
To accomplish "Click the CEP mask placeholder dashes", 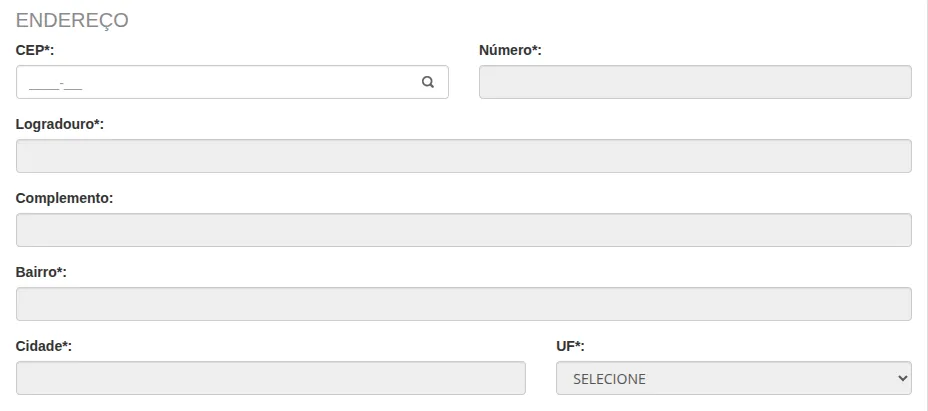I will (x=55, y=83).
